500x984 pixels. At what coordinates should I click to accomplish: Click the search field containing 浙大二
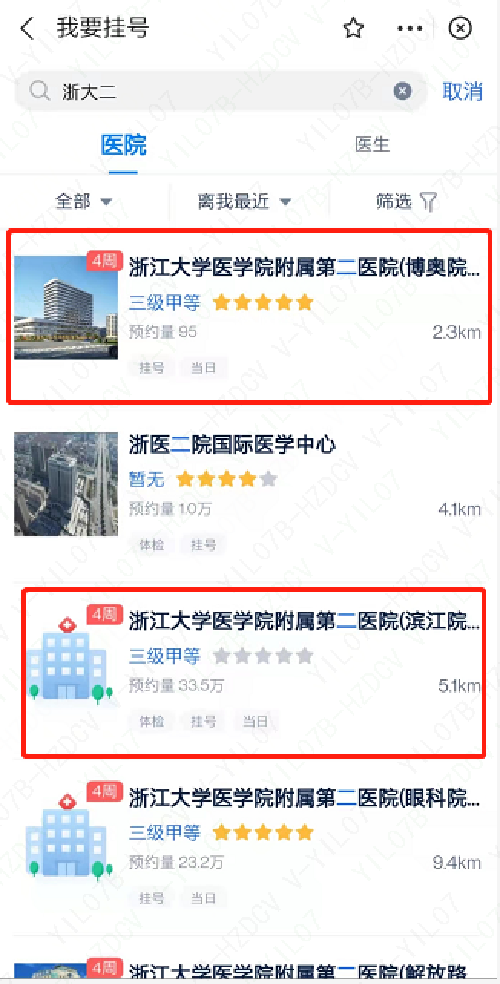pos(221,92)
